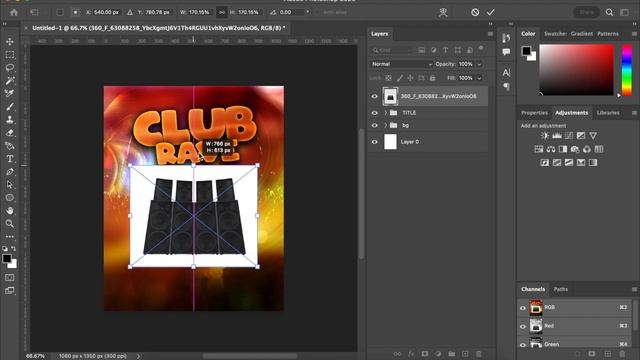640x360 pixels.
Task: Go to Home screen icon
Action: [x=14, y=13]
